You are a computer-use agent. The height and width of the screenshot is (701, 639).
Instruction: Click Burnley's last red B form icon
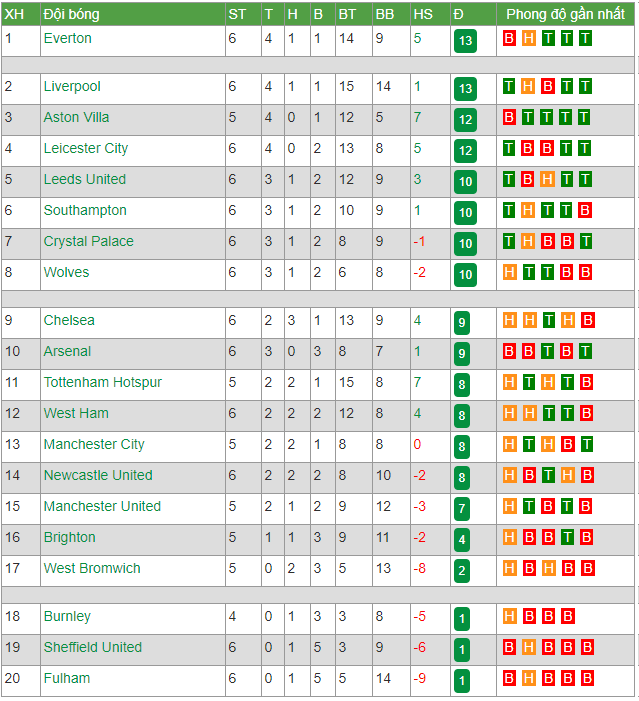(x=567, y=616)
